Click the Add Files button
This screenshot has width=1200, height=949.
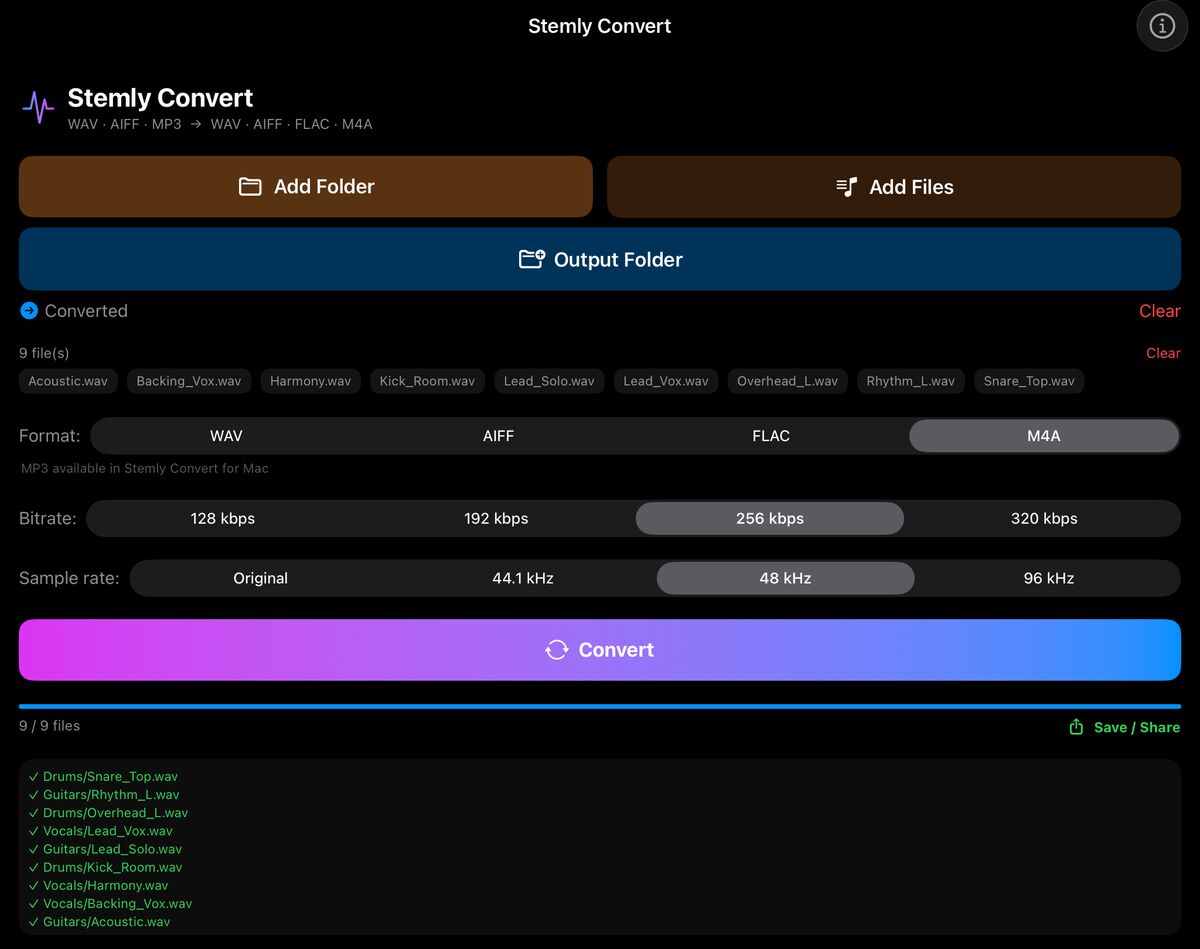pos(894,187)
